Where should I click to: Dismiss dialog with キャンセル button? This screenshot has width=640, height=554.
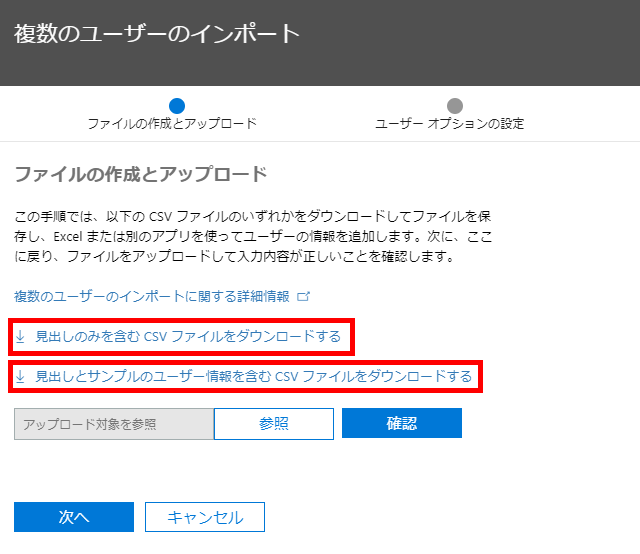[205, 517]
